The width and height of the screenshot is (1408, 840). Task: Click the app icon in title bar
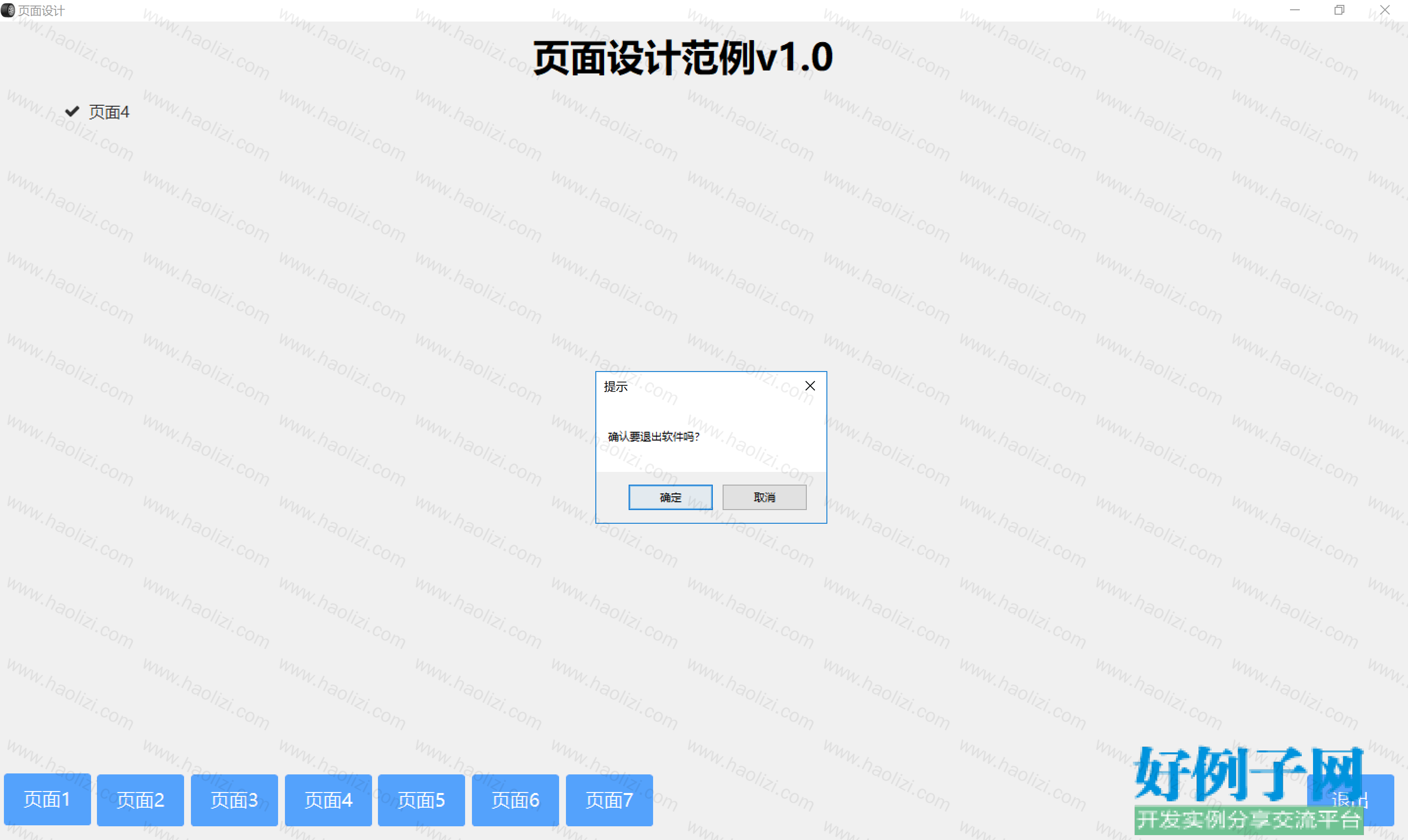click(8, 10)
